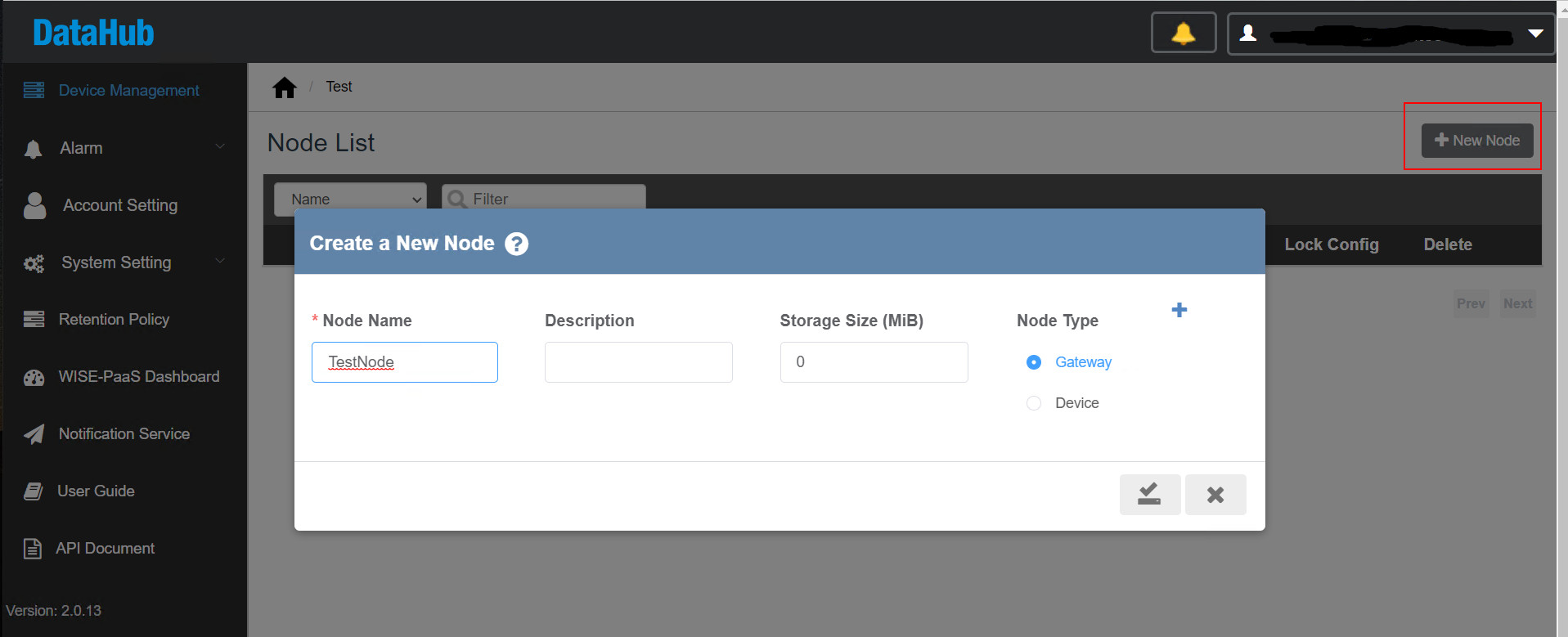Click the Description input field

(x=638, y=362)
